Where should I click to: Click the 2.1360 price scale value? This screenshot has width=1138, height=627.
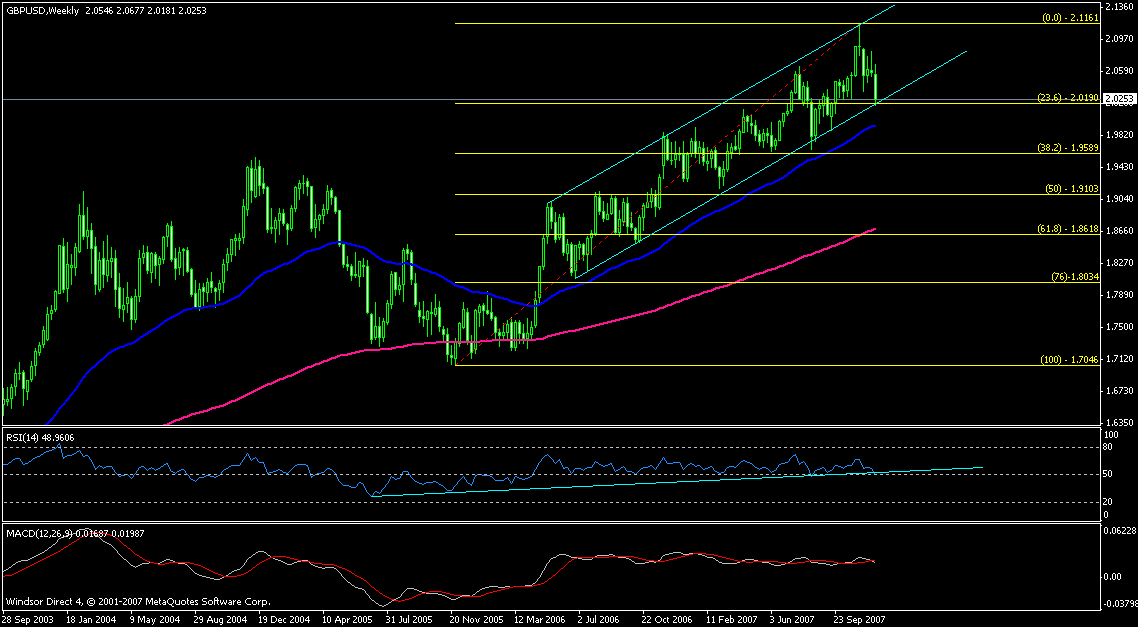(1118, 7)
